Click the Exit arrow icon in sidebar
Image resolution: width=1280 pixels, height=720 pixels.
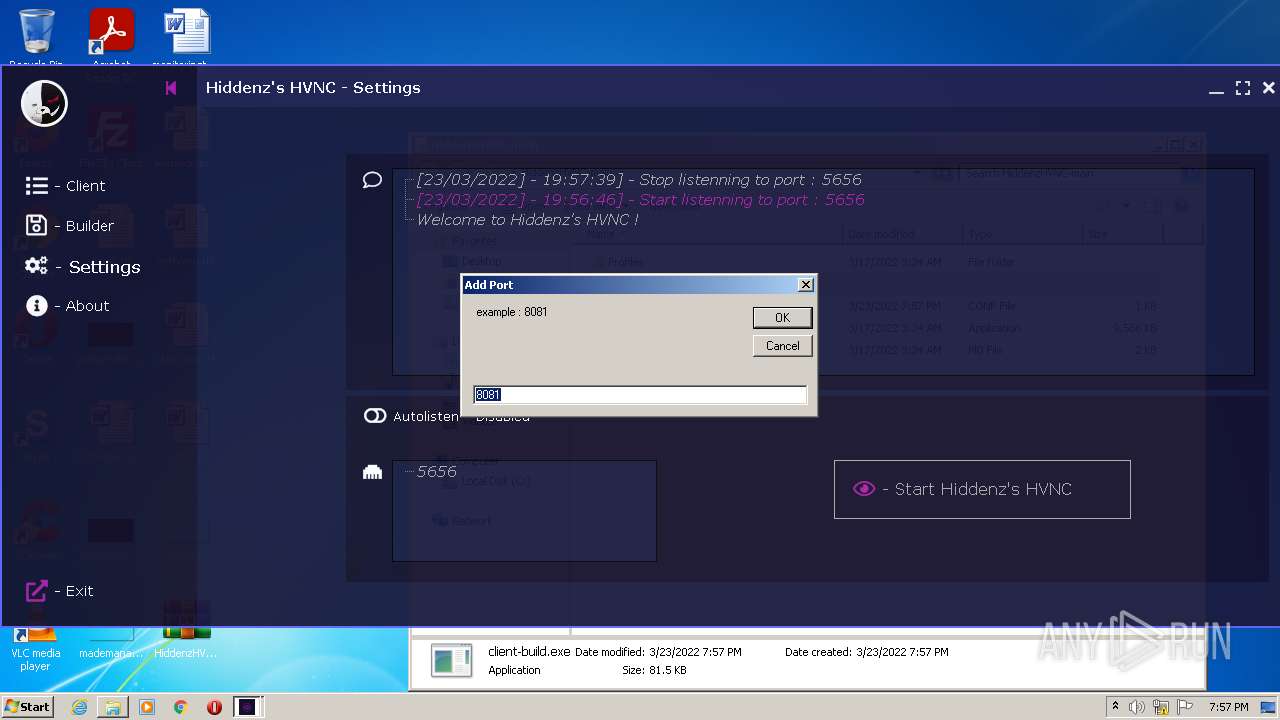click(37, 591)
